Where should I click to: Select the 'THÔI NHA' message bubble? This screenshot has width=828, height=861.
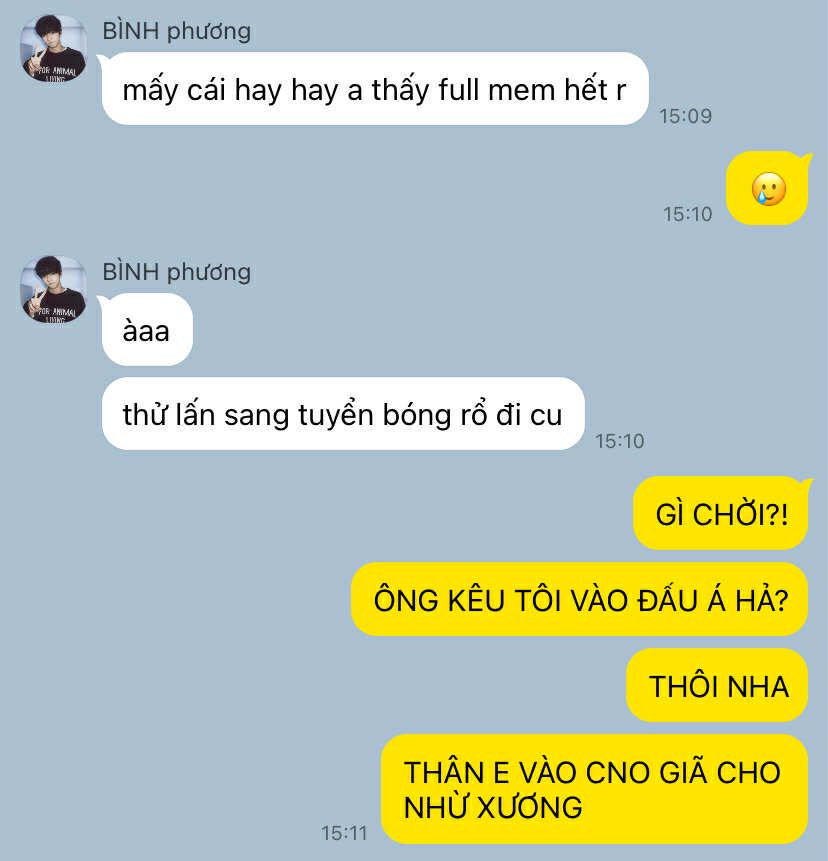pyautogui.click(x=717, y=685)
